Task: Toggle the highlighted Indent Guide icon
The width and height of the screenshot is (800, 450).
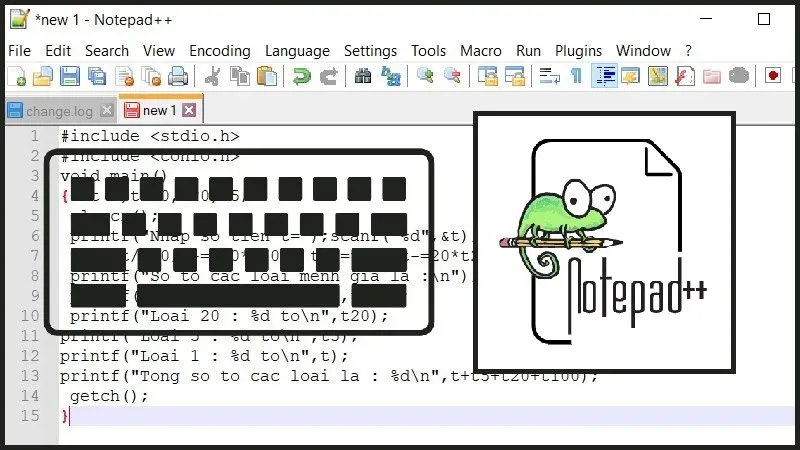Action: click(x=604, y=77)
